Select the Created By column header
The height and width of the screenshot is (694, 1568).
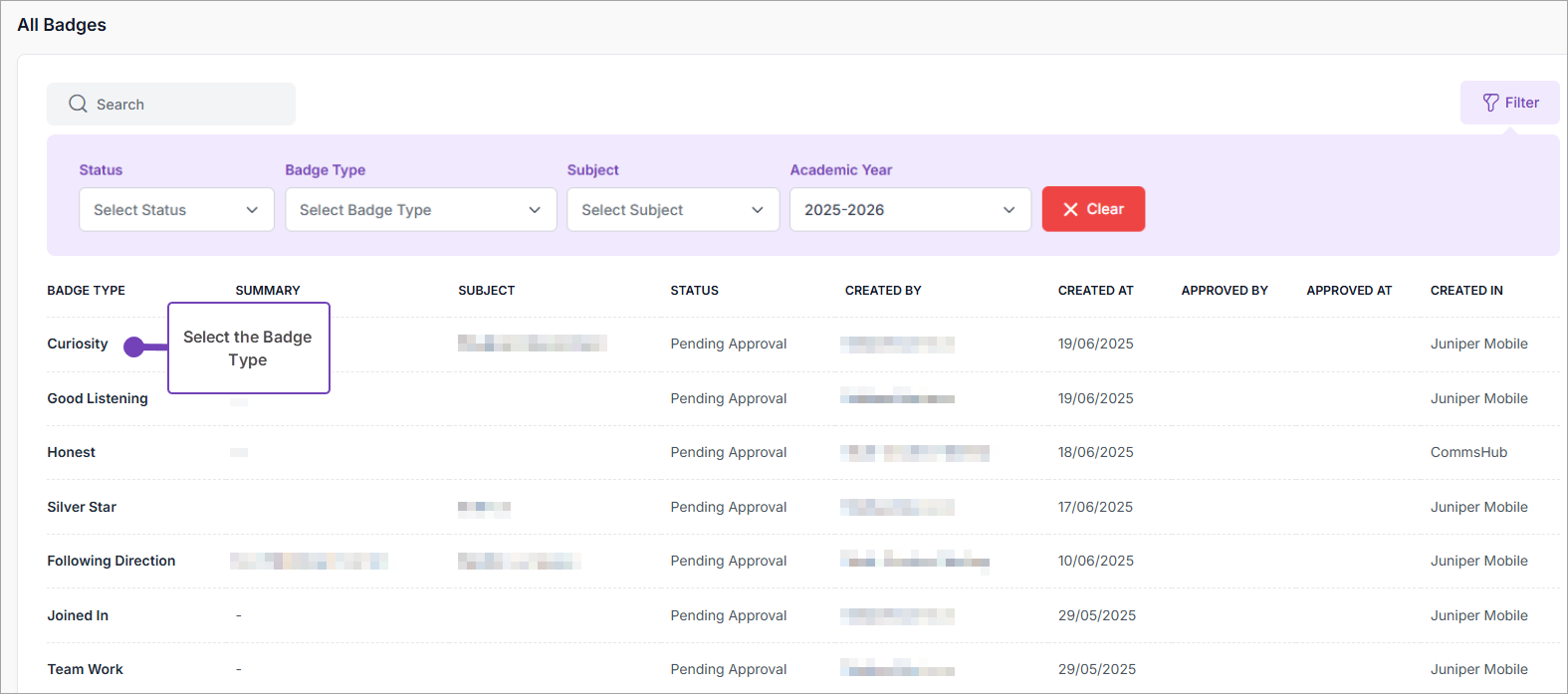[883, 291]
